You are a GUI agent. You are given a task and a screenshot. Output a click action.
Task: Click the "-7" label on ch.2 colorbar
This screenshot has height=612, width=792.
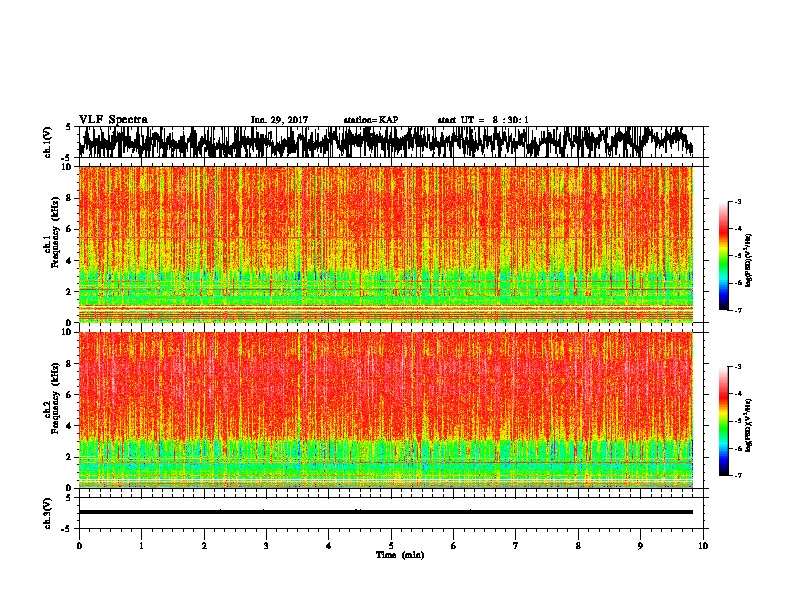click(738, 476)
